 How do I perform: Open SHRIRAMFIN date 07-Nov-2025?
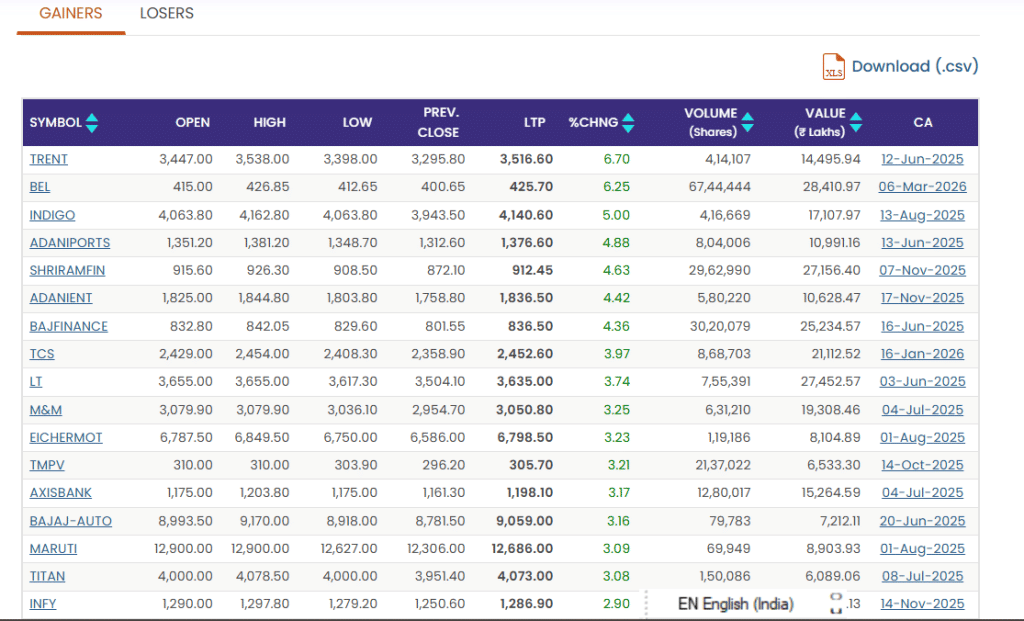coord(922,271)
